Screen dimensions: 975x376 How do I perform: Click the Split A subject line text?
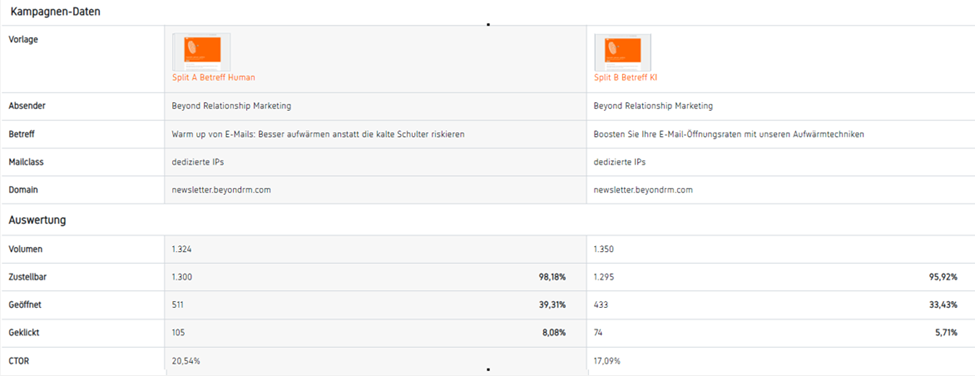(x=318, y=134)
